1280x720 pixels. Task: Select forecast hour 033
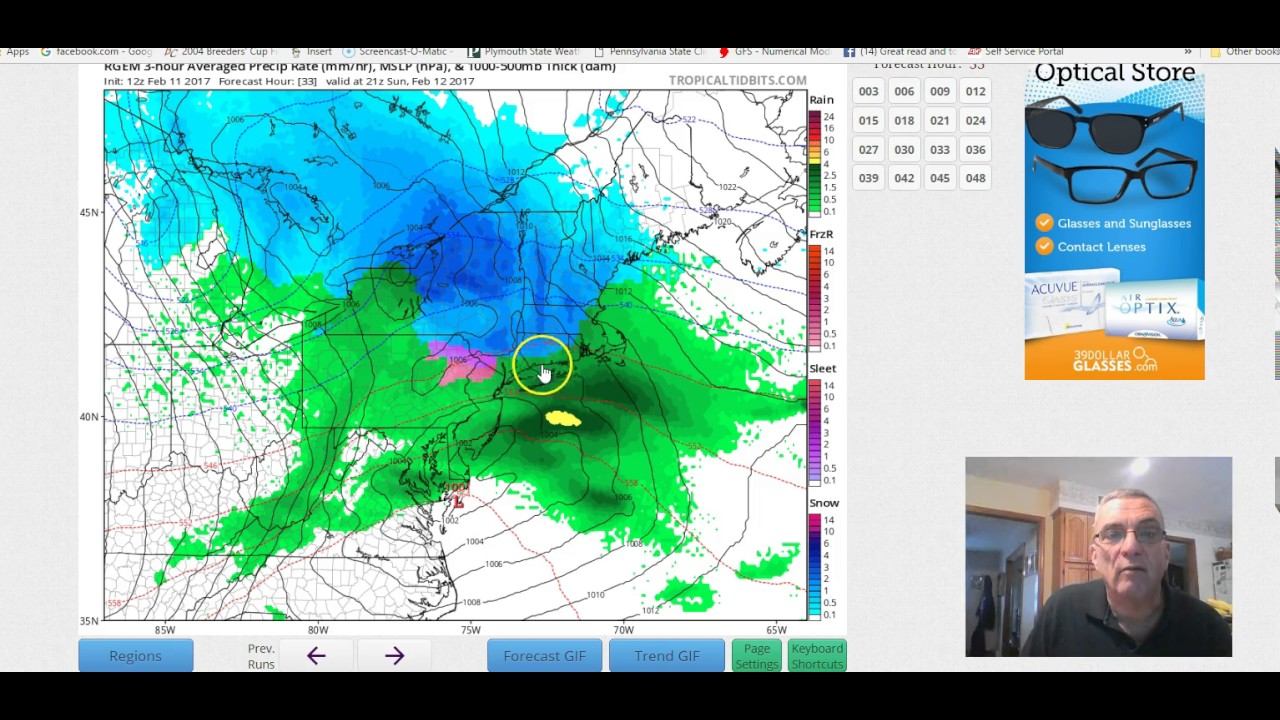pyautogui.click(x=940, y=149)
